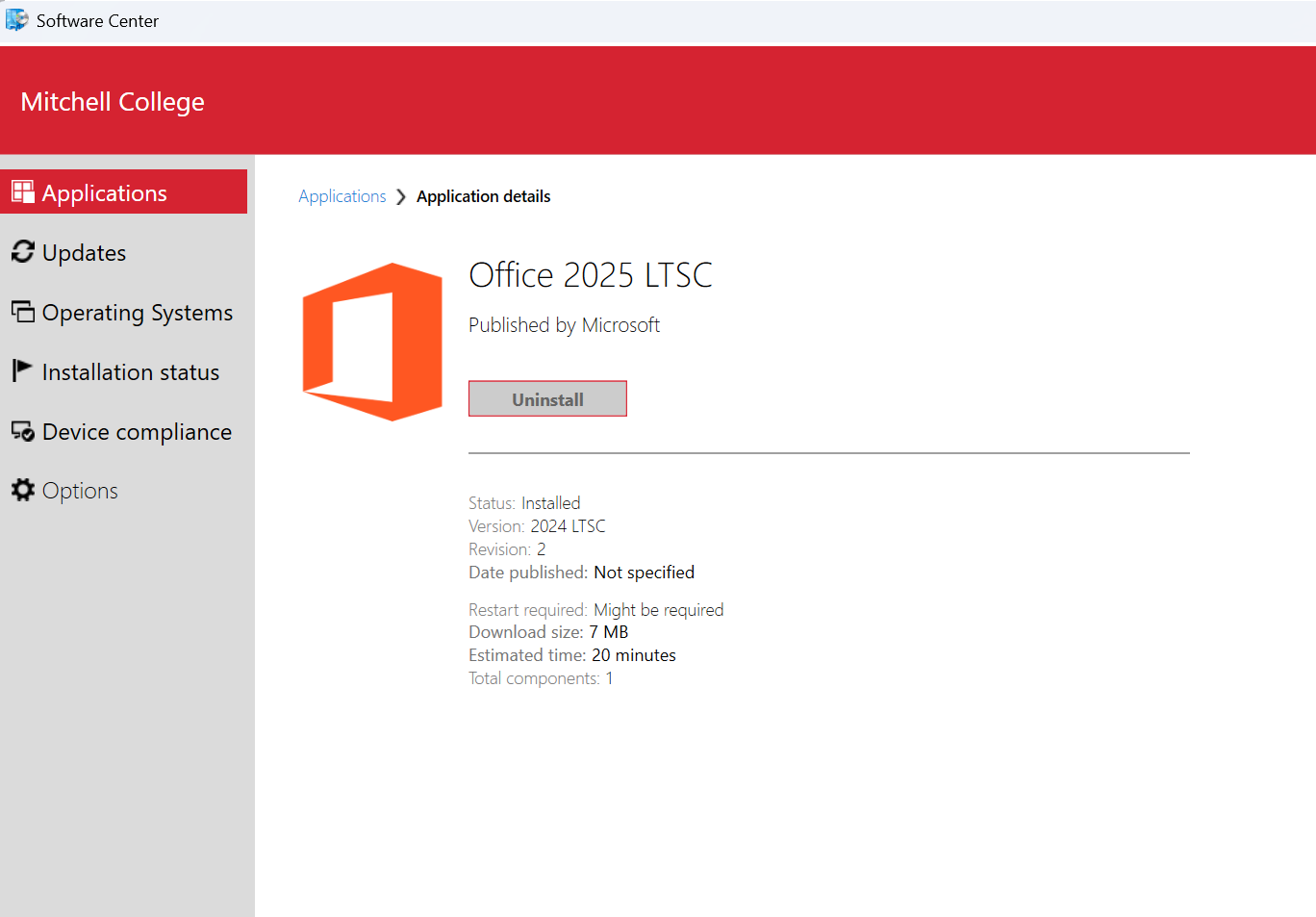The height and width of the screenshot is (917, 1316).
Task: Select the Operating Systems window icon
Action: coord(23,312)
